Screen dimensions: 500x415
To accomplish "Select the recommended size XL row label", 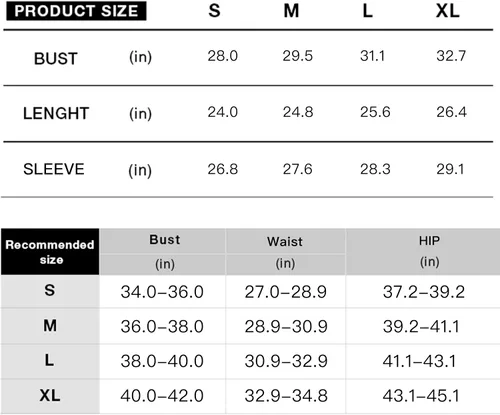I will (50, 396).
